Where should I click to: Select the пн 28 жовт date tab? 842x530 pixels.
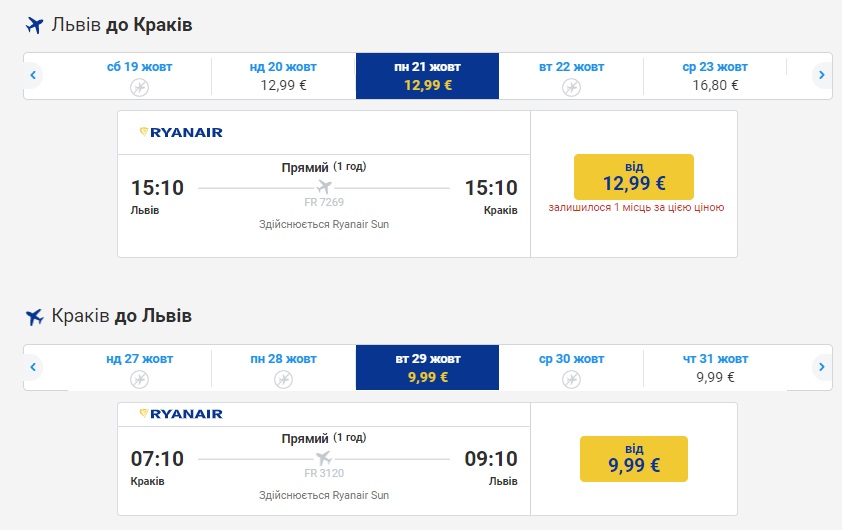(283, 367)
